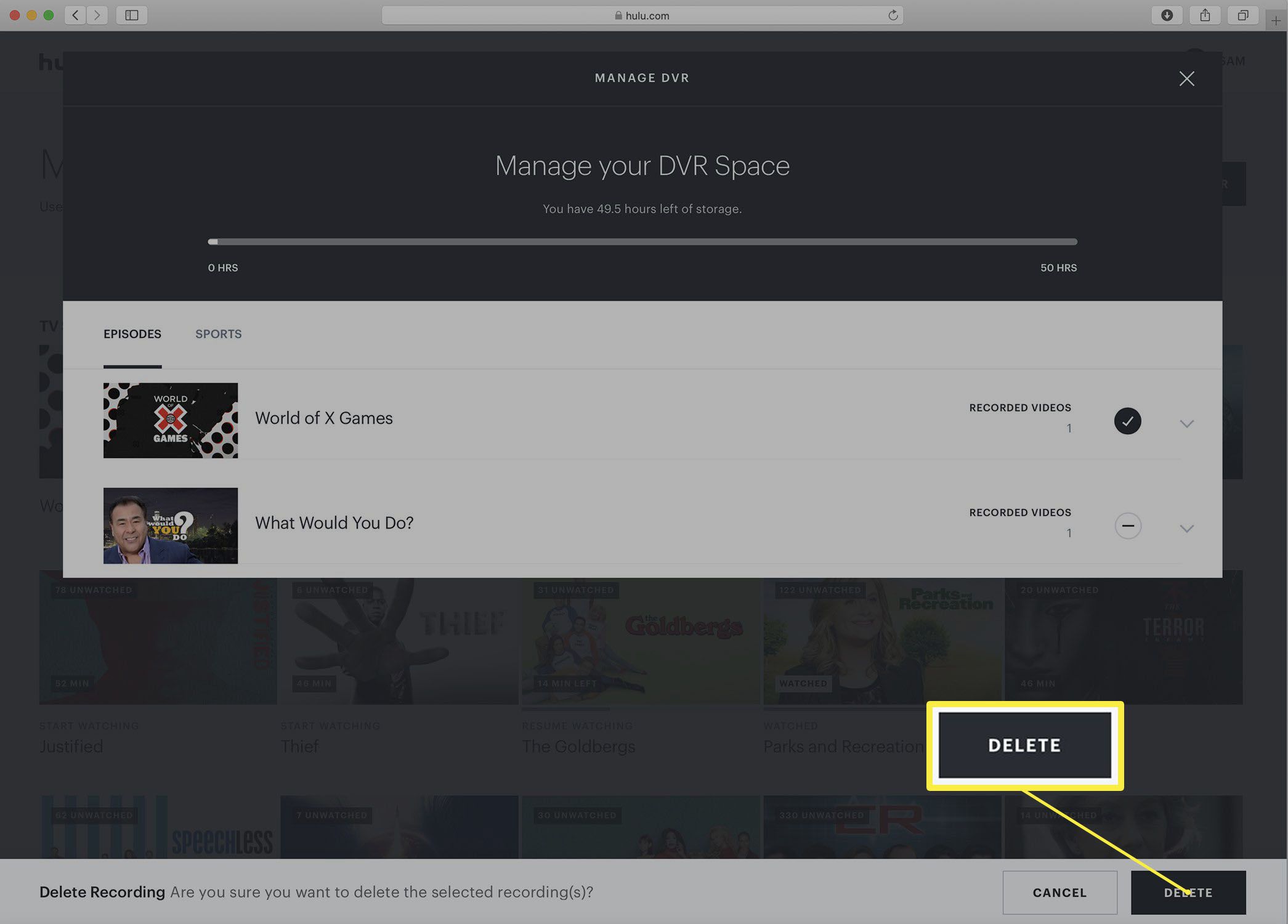This screenshot has width=1288, height=924.
Task: Switch to the Episodes tab
Action: point(132,334)
